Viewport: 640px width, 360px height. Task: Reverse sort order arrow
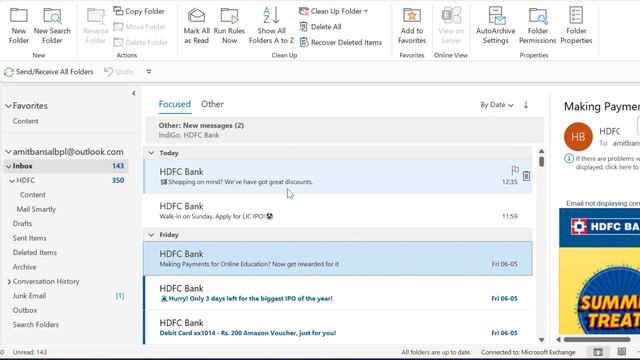pyautogui.click(x=526, y=105)
